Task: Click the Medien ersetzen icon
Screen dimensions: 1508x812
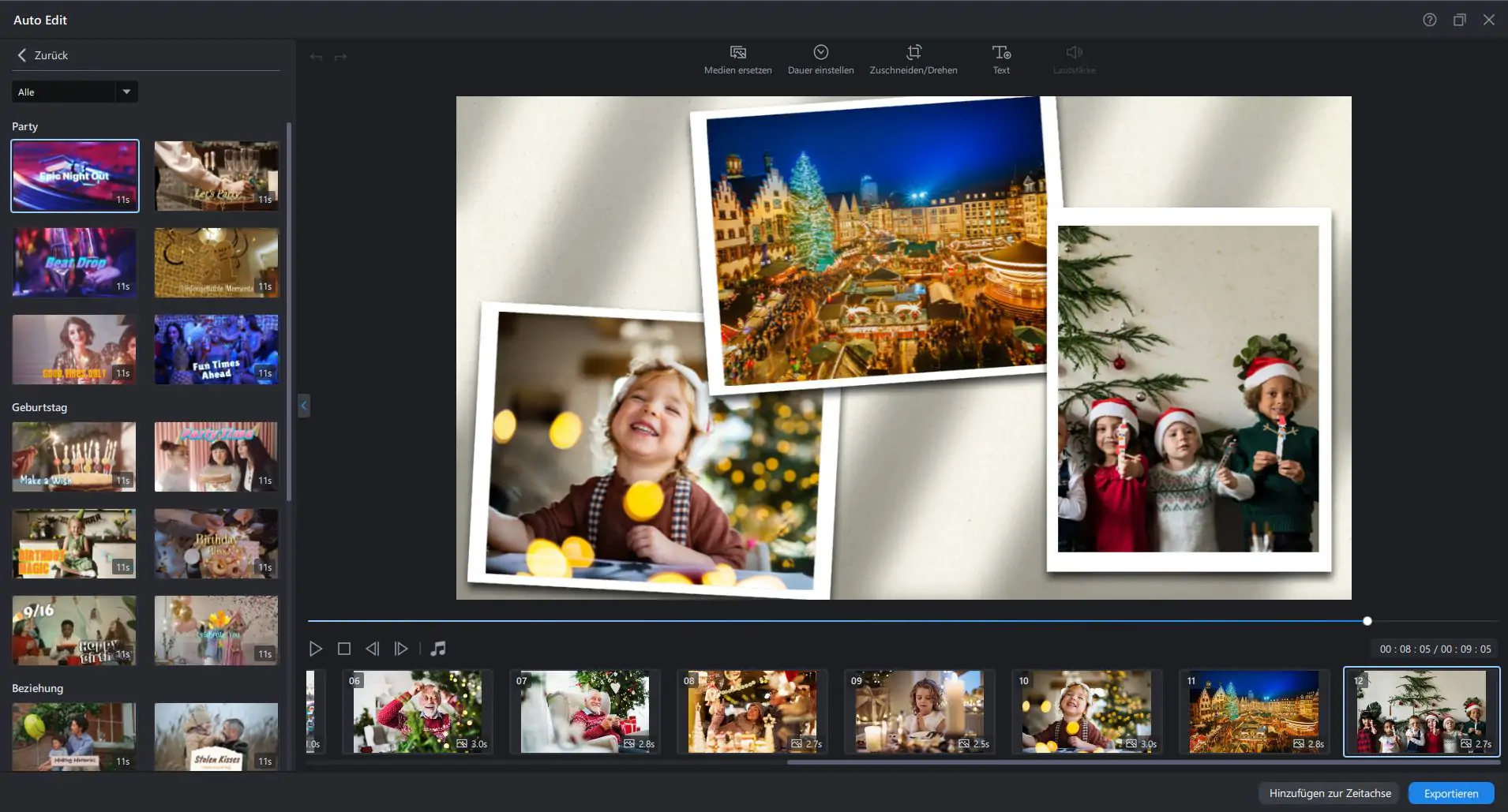Action: 737,53
